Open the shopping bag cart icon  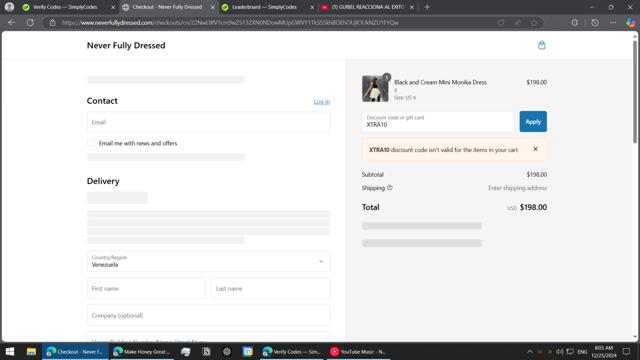[x=541, y=45]
